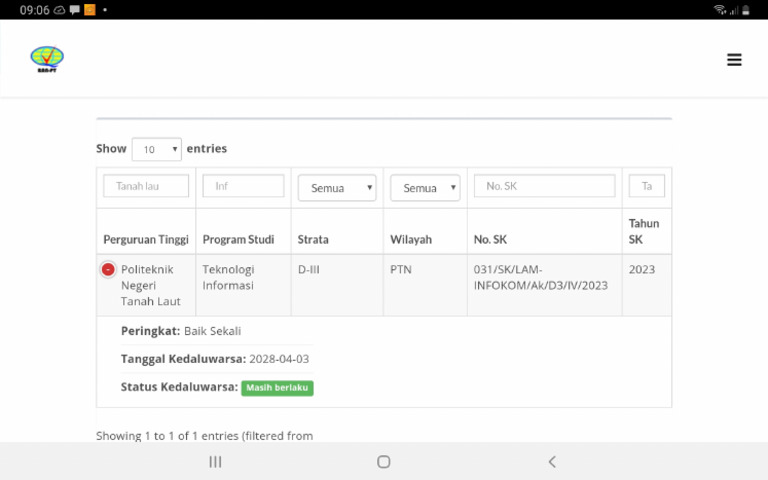768x480 pixels.
Task: Open the Strata filter dropdown
Action: point(337,188)
